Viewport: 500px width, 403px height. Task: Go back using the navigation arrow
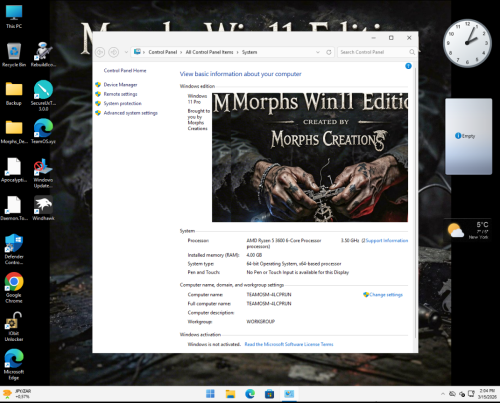point(100,52)
